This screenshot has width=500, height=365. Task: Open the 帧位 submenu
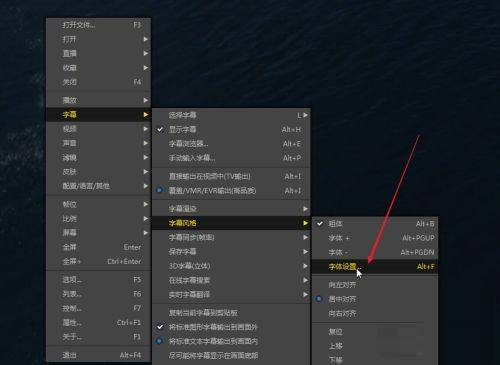[98, 204]
